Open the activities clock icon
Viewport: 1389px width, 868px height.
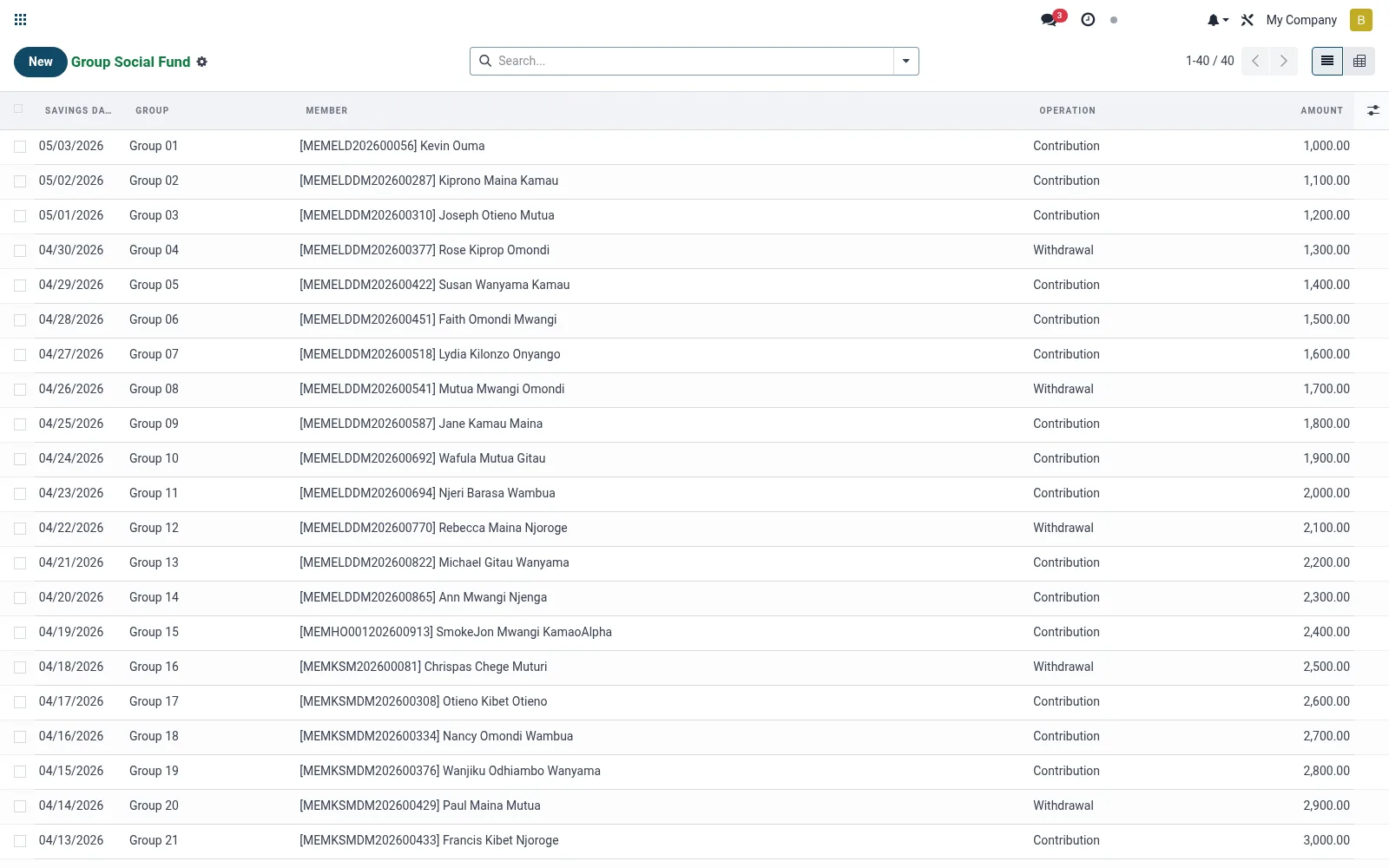(x=1088, y=19)
